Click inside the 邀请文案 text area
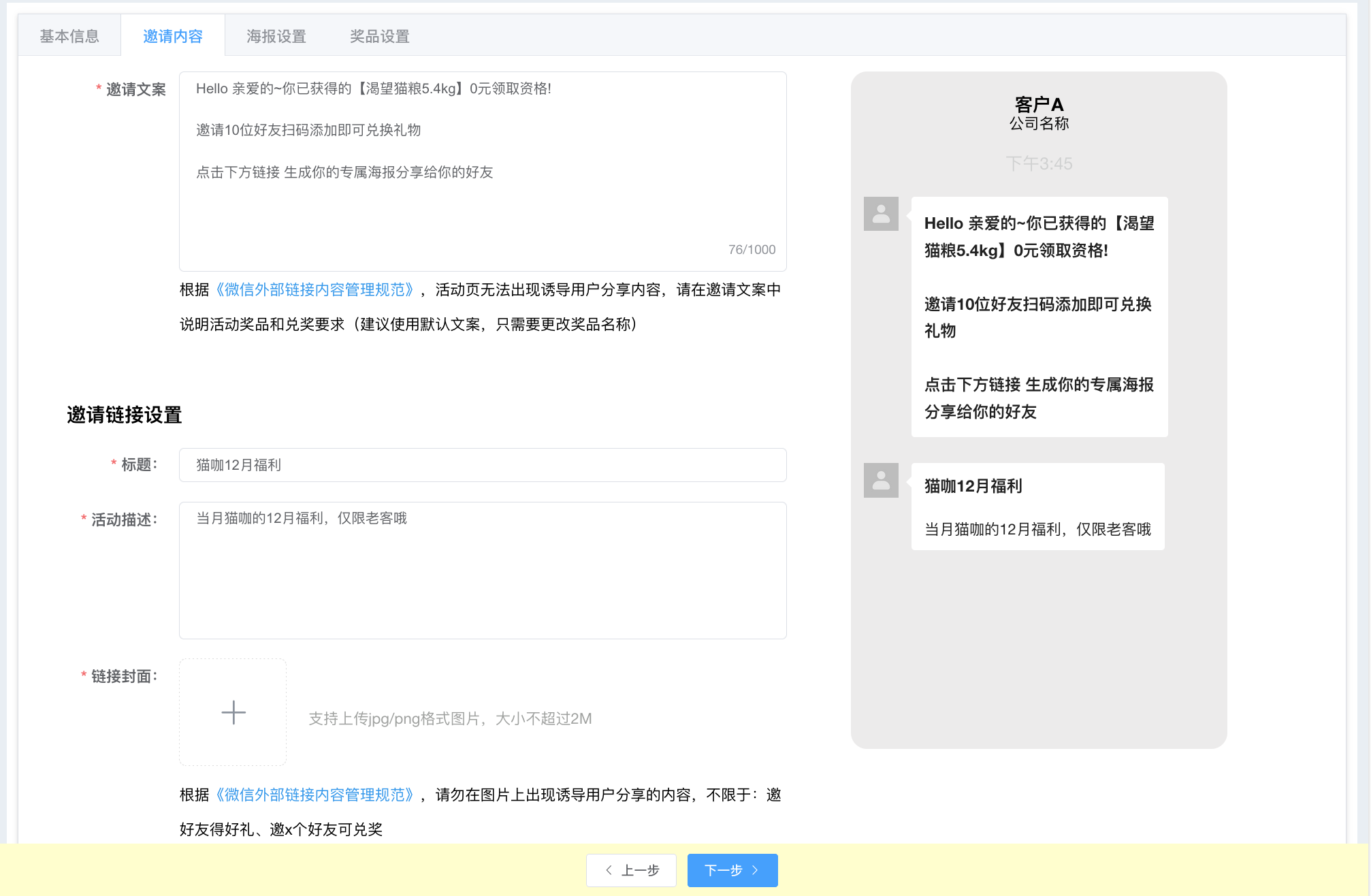1371x896 pixels. tap(483, 172)
